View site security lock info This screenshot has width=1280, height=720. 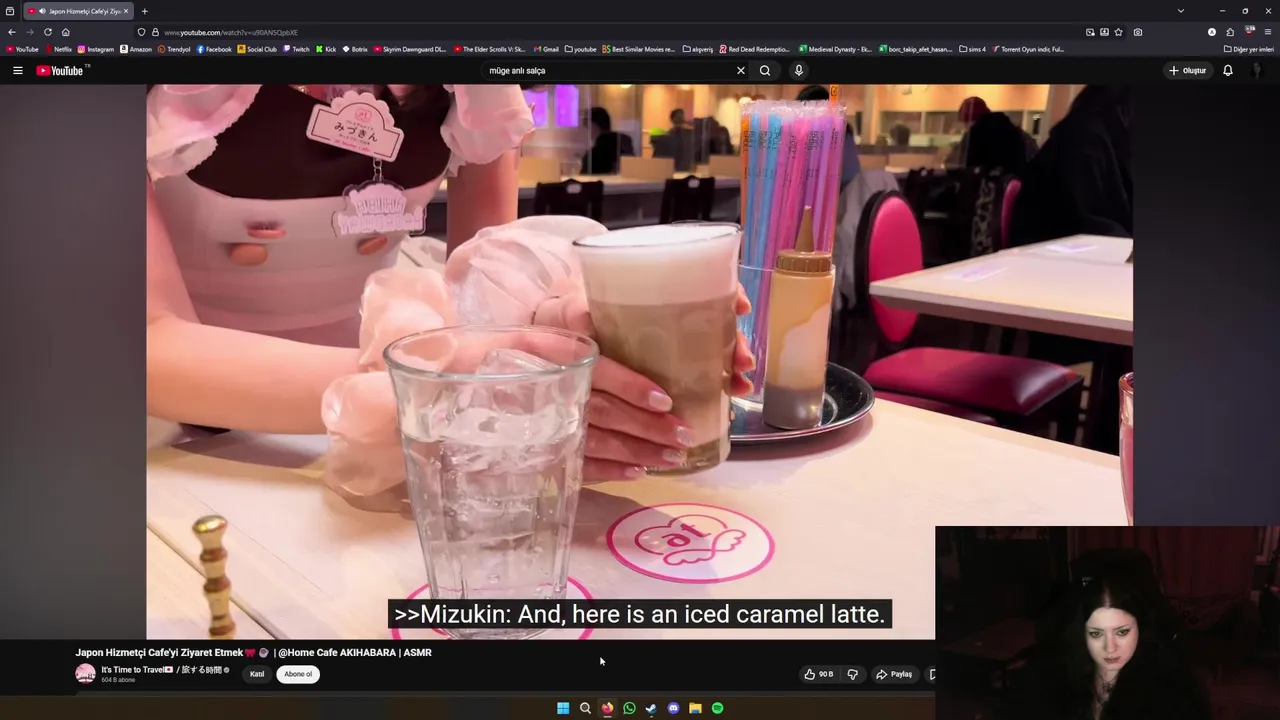click(x=155, y=32)
